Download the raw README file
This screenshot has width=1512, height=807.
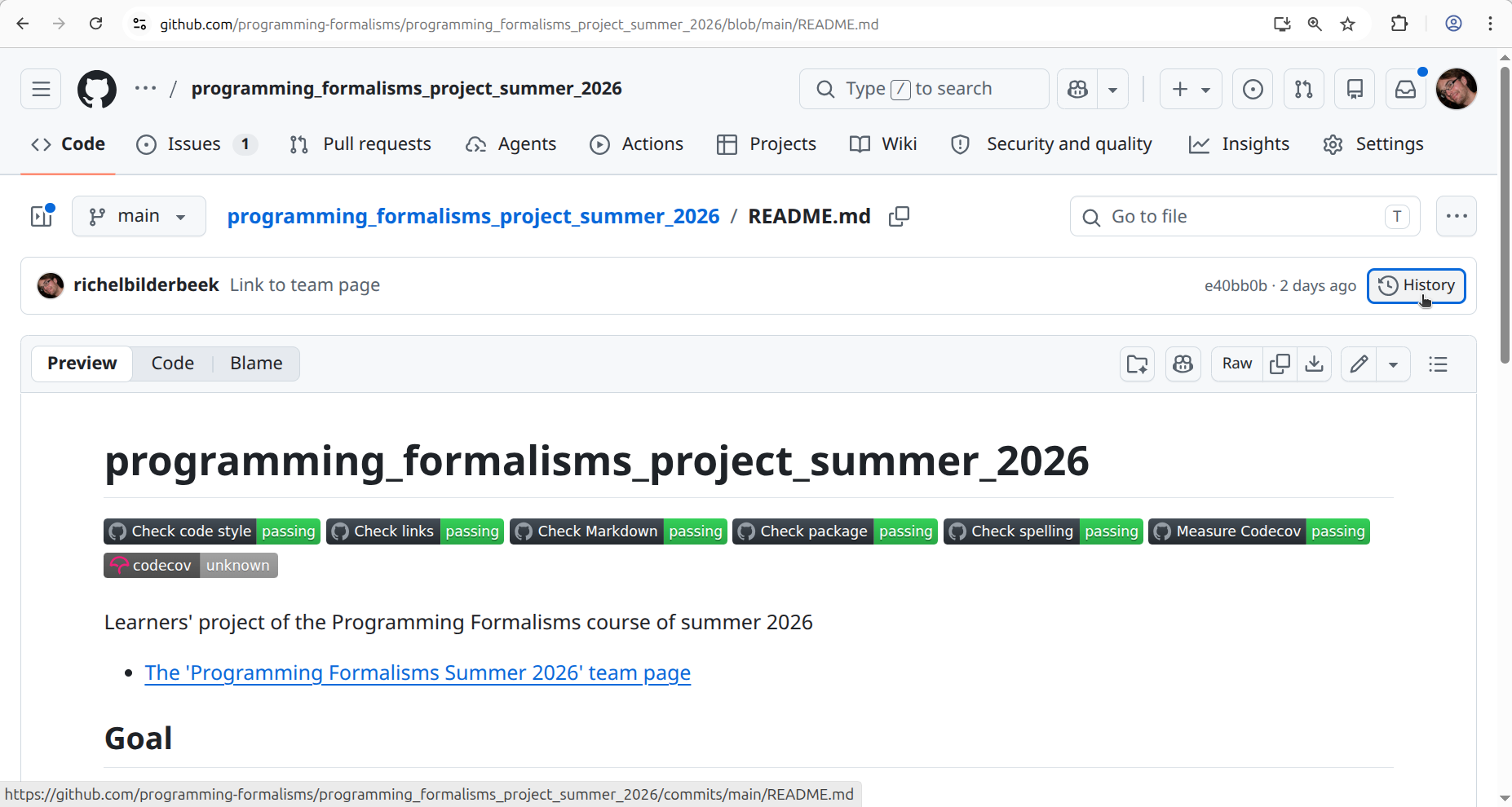click(x=1314, y=364)
